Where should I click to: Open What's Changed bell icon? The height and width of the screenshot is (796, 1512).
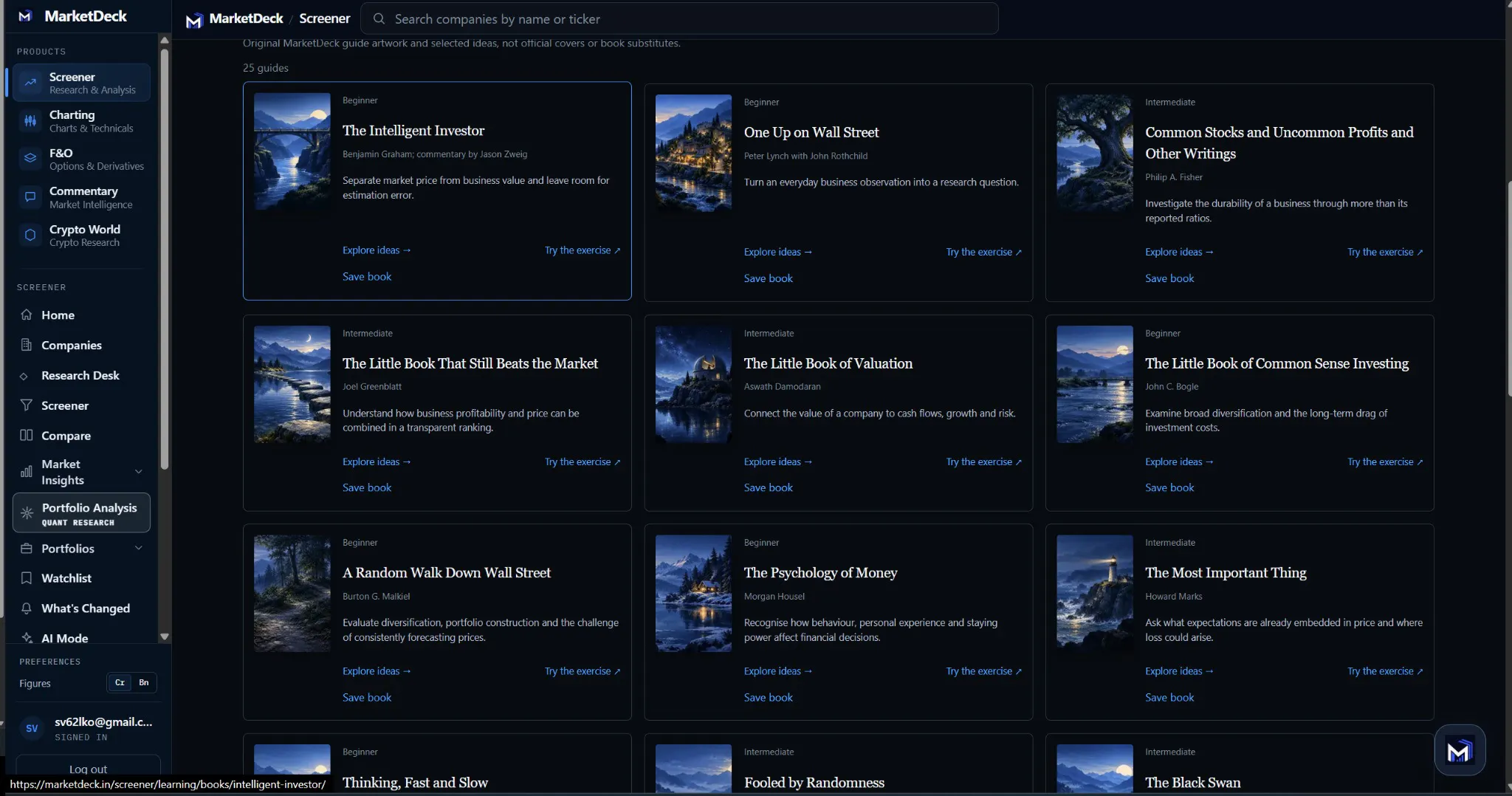(x=27, y=608)
